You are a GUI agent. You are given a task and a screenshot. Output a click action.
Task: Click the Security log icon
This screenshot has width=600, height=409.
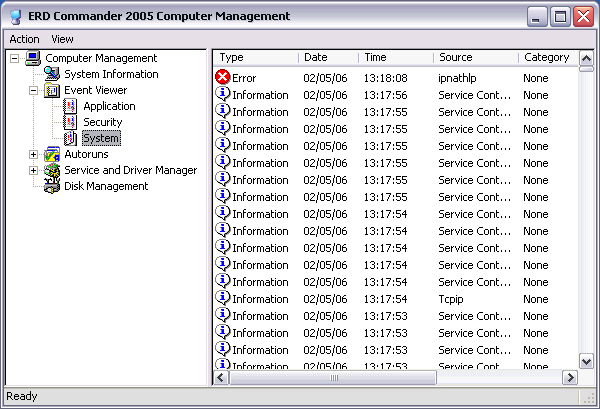[70, 122]
